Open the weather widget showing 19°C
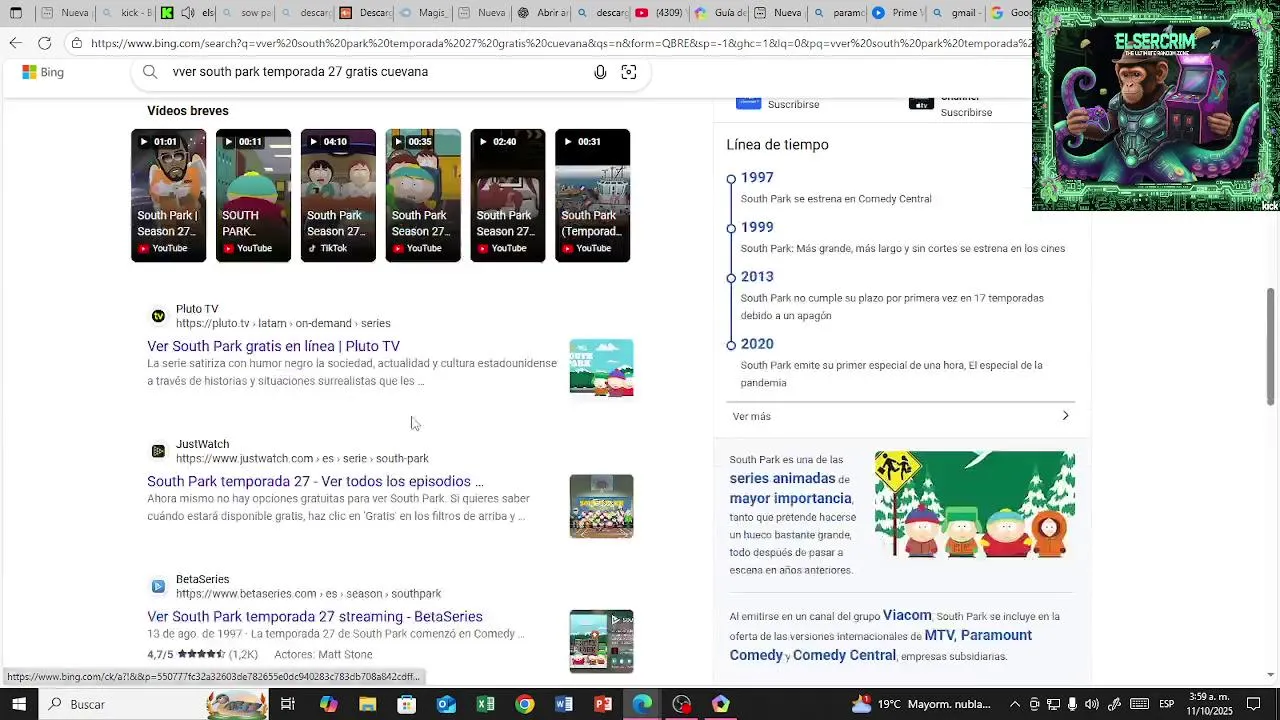Screen dimensions: 1280x720 (920, 704)
